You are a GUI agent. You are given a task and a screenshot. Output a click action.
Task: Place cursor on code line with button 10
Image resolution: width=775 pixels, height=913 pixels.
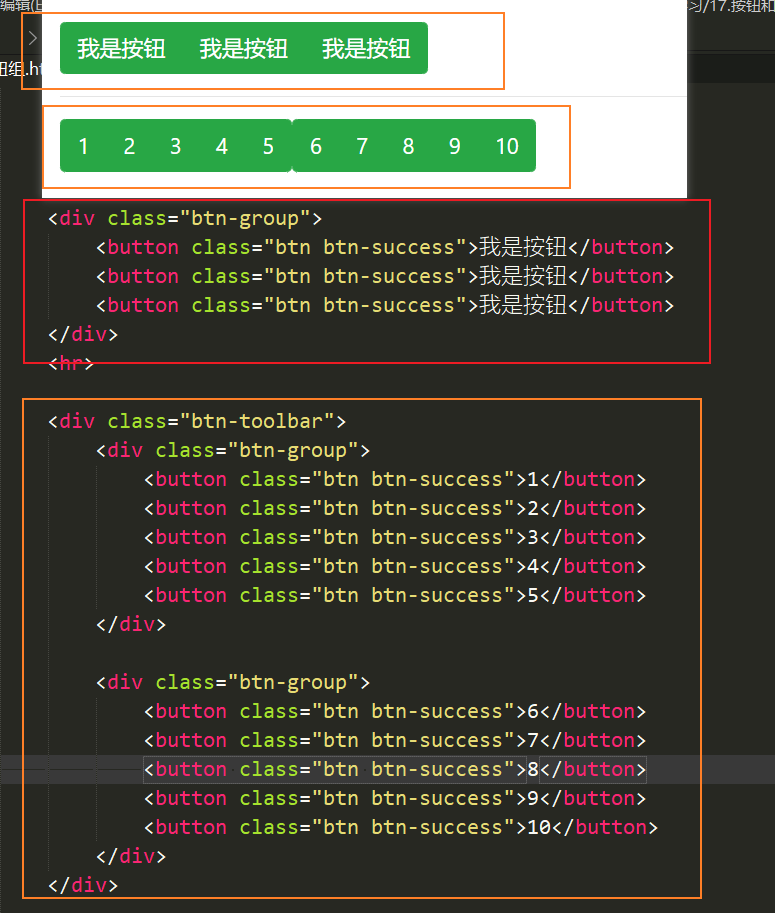click(401, 827)
